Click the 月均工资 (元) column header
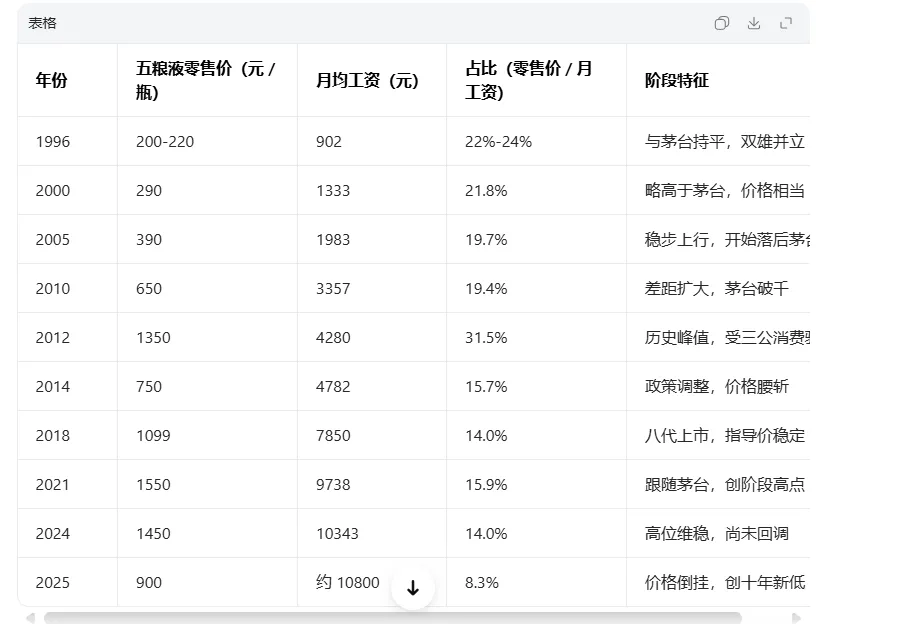The image size is (898, 624). click(372, 80)
